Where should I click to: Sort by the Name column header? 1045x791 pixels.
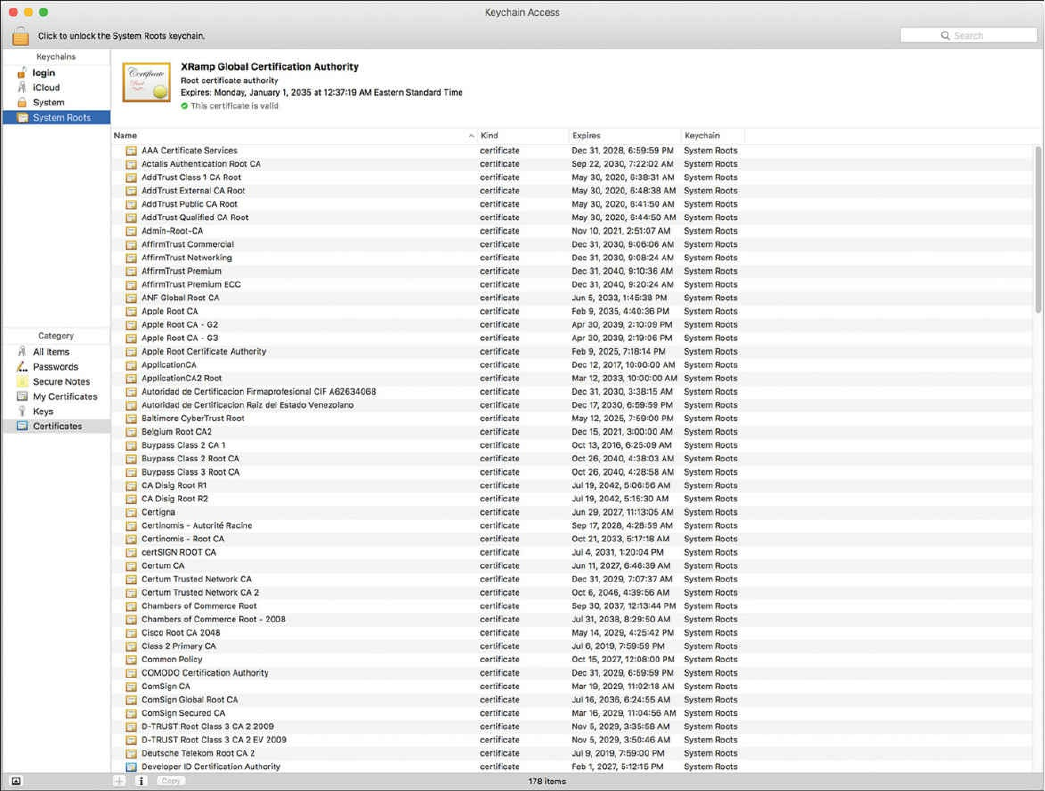point(294,135)
